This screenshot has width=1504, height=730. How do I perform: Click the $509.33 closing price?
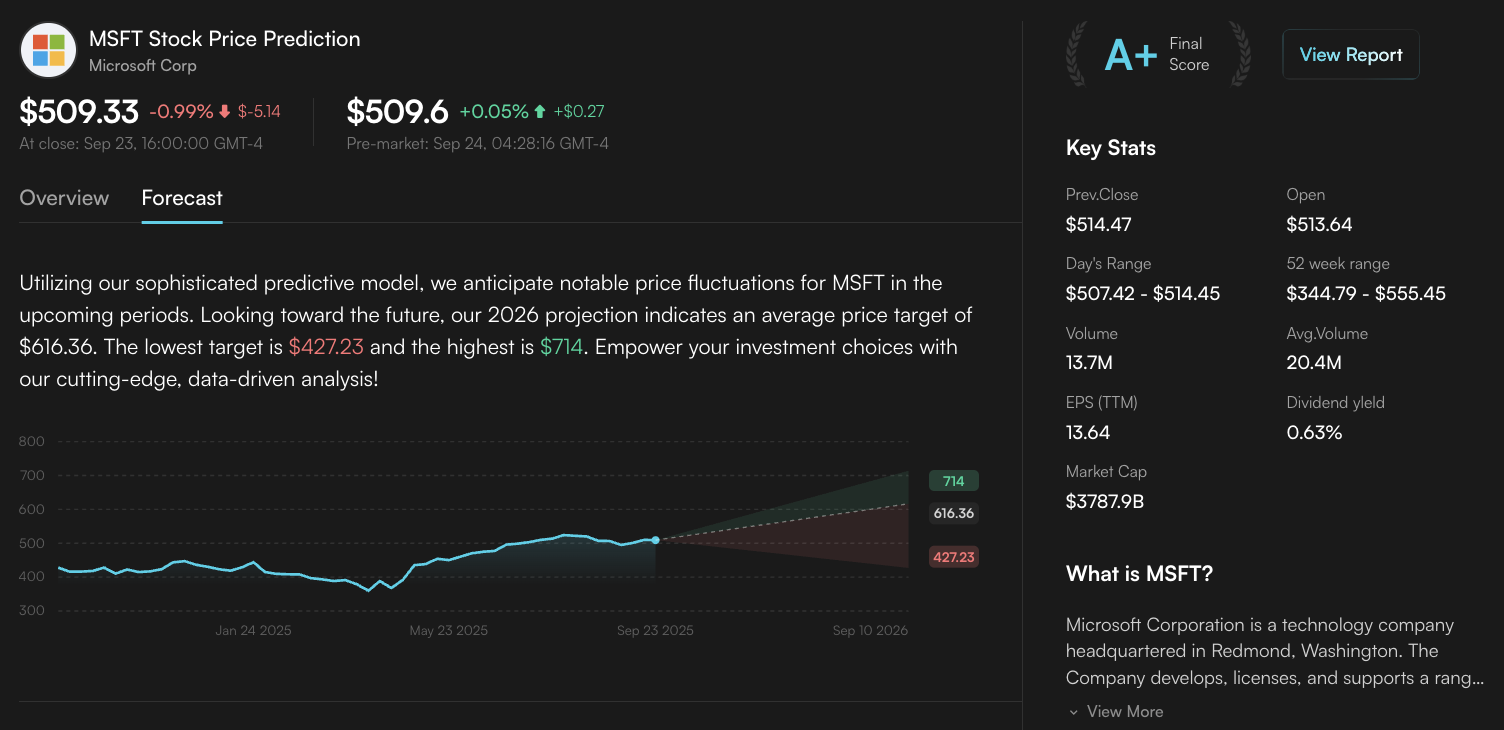[x=79, y=112]
